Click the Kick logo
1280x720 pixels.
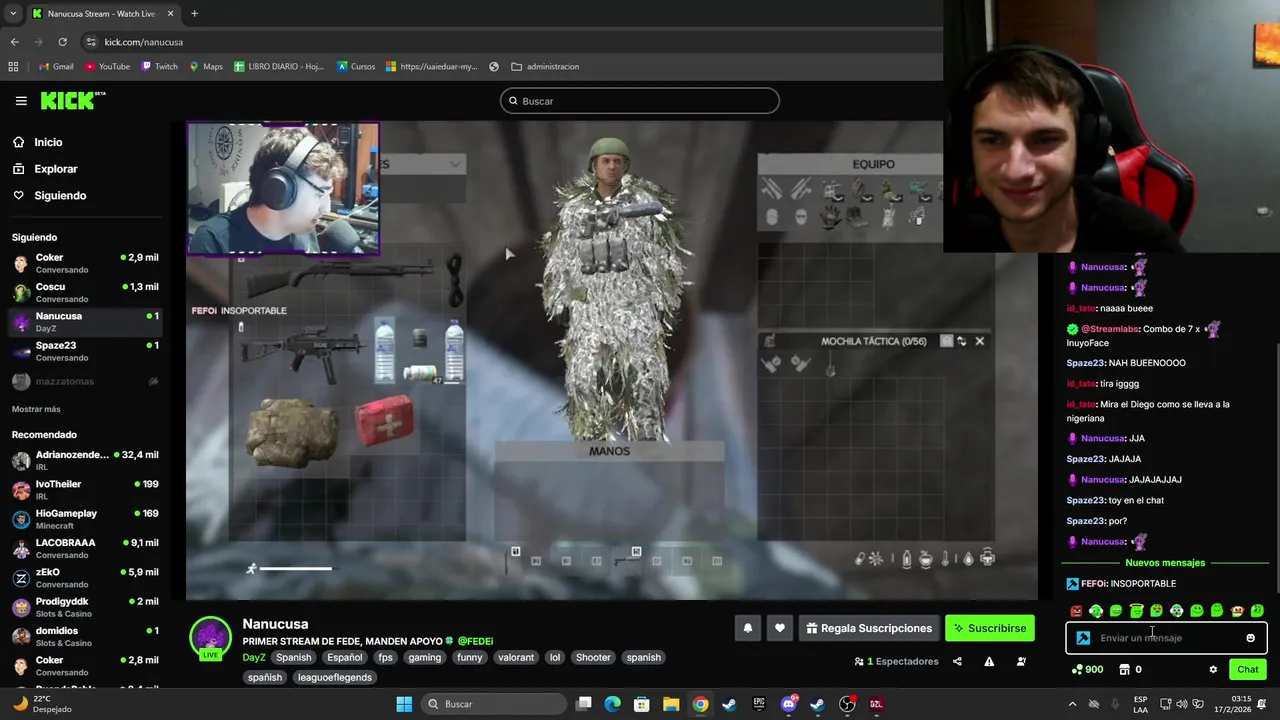(x=73, y=100)
